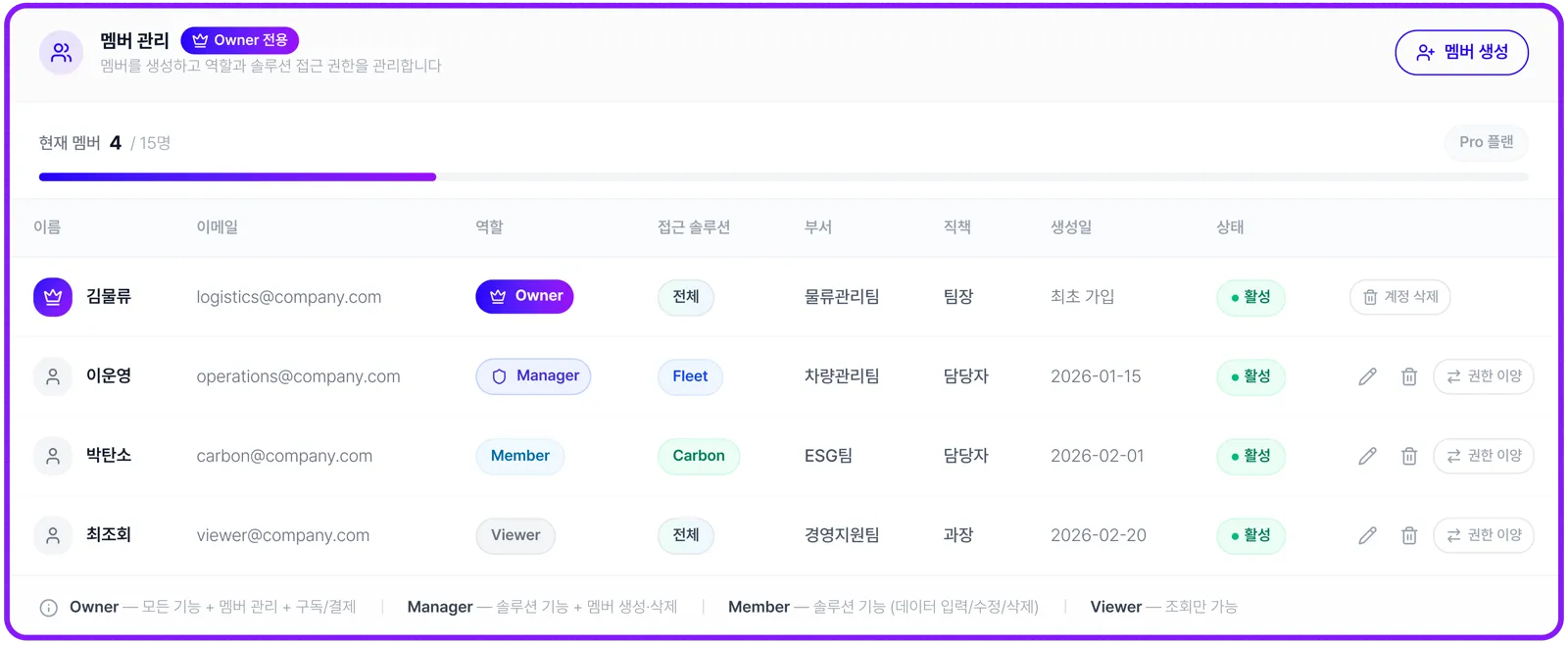Image resolution: width=1568 pixels, height=646 pixels.
Task: Click the 직책 column header
Action: (x=957, y=227)
